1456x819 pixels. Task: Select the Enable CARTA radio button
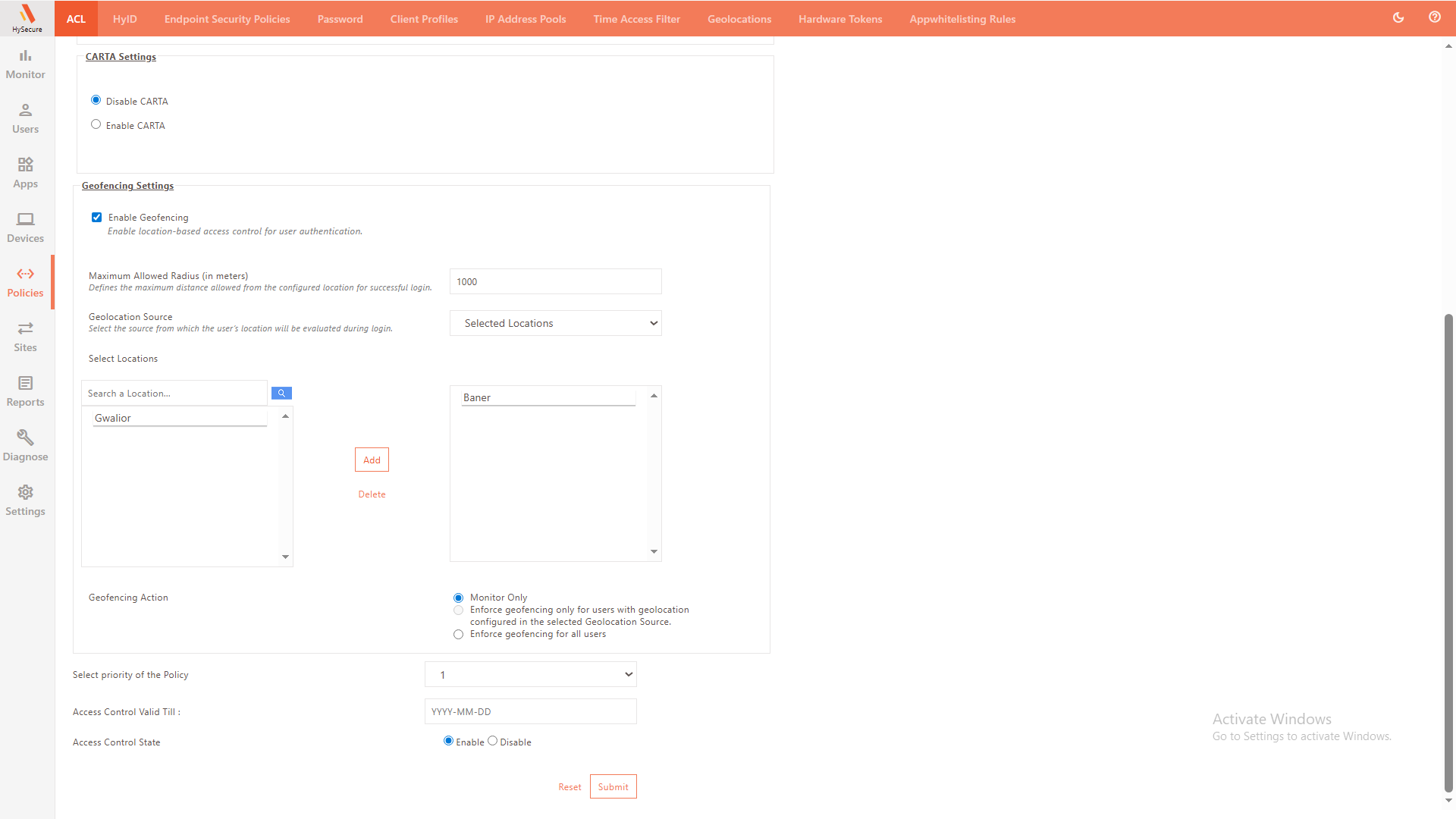pos(96,124)
